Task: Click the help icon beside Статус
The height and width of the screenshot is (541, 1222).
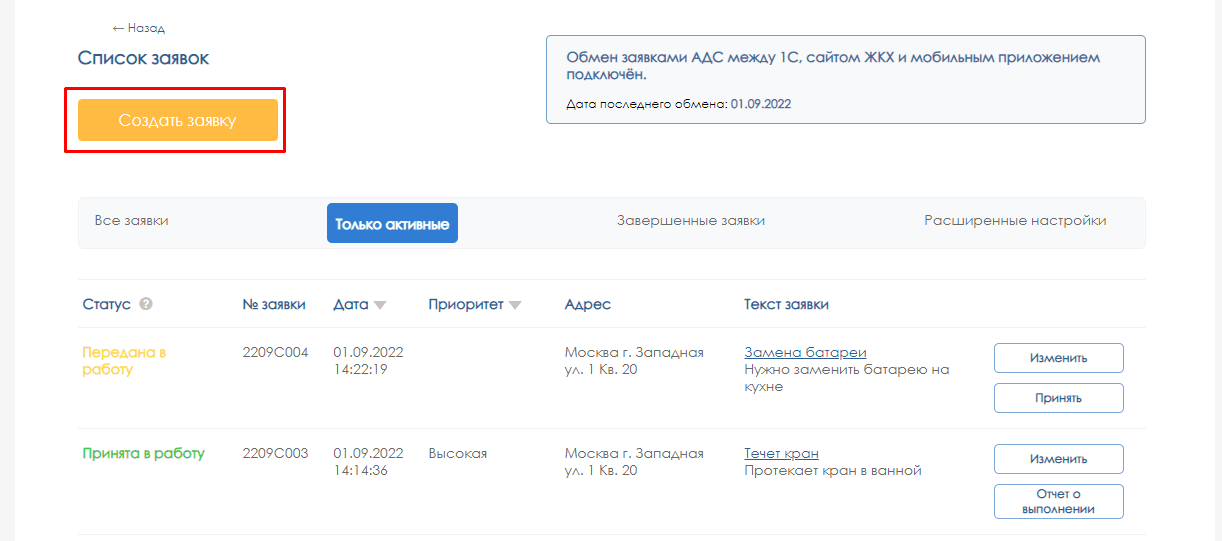Action: click(146, 305)
